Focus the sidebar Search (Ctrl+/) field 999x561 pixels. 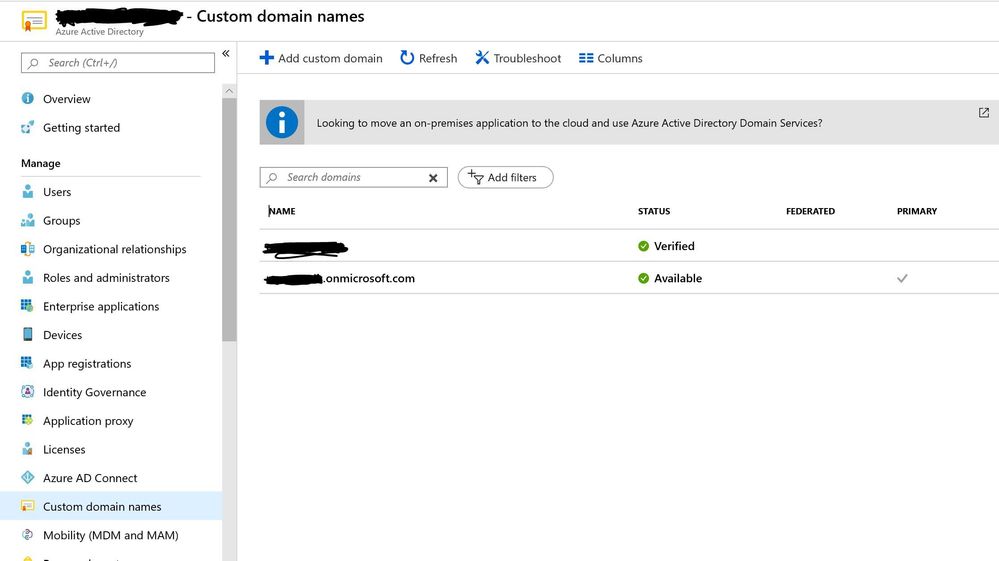point(118,62)
